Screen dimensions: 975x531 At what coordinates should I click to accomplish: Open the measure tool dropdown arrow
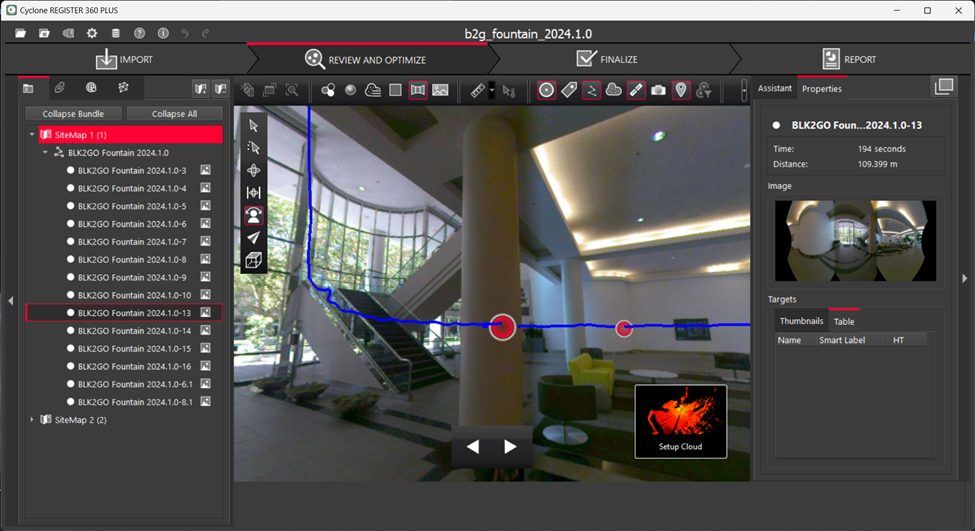click(x=492, y=91)
